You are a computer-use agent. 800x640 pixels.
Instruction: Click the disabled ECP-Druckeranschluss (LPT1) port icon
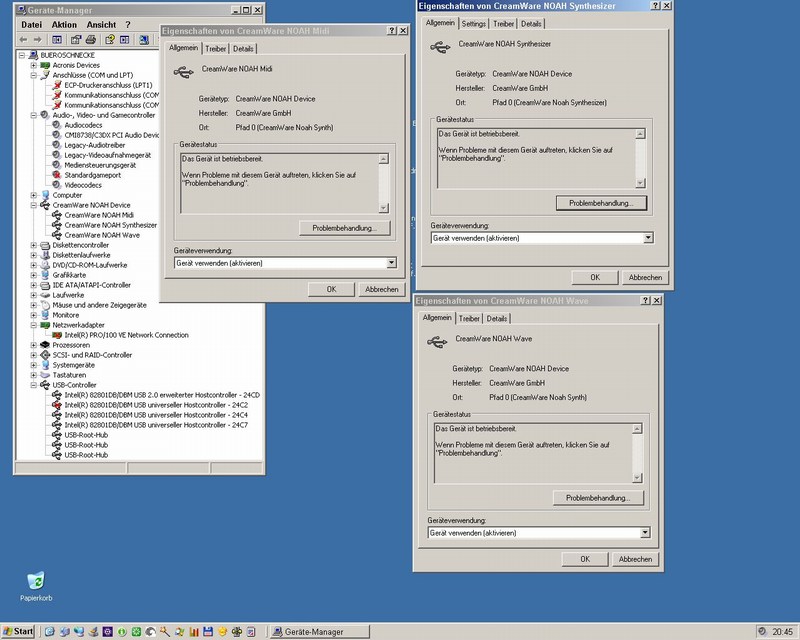pyautogui.click(x=57, y=85)
